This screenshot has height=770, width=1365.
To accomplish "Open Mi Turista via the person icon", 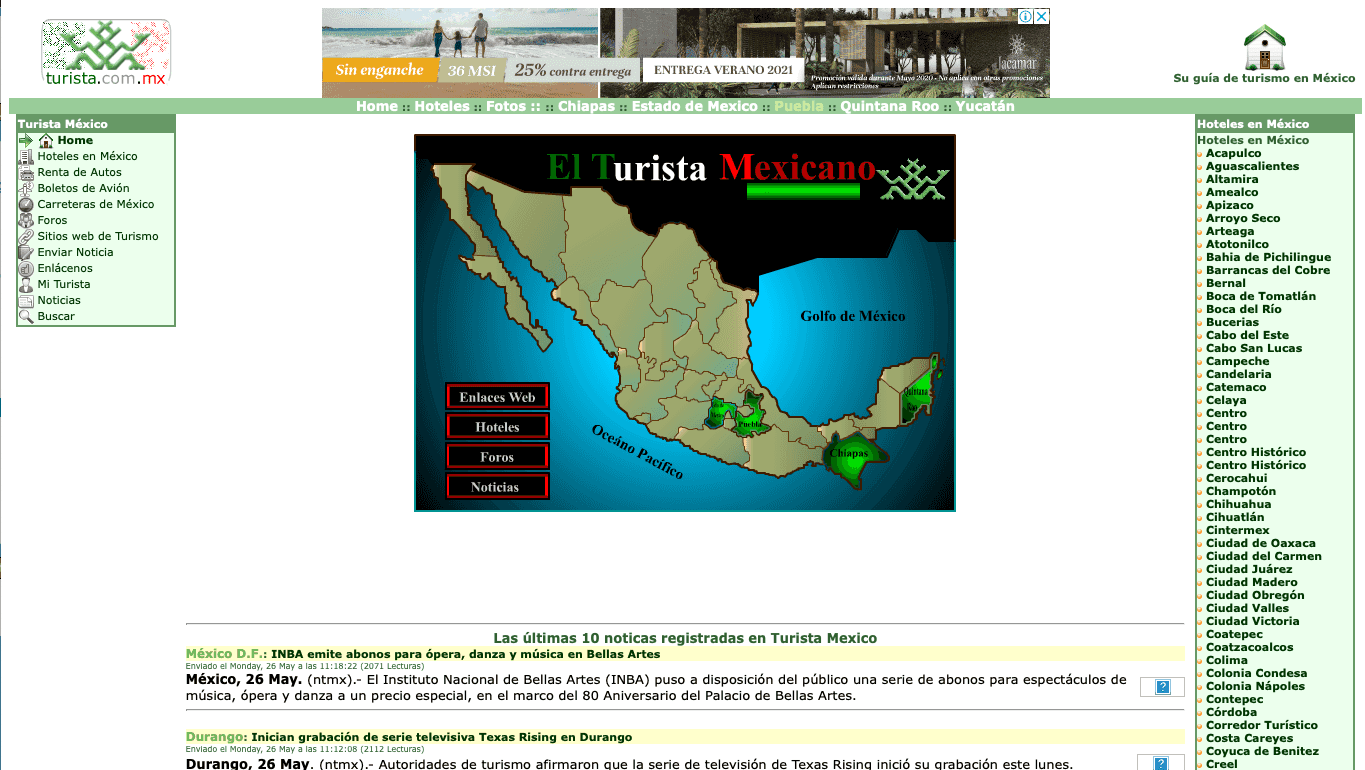I will pyautogui.click(x=26, y=284).
